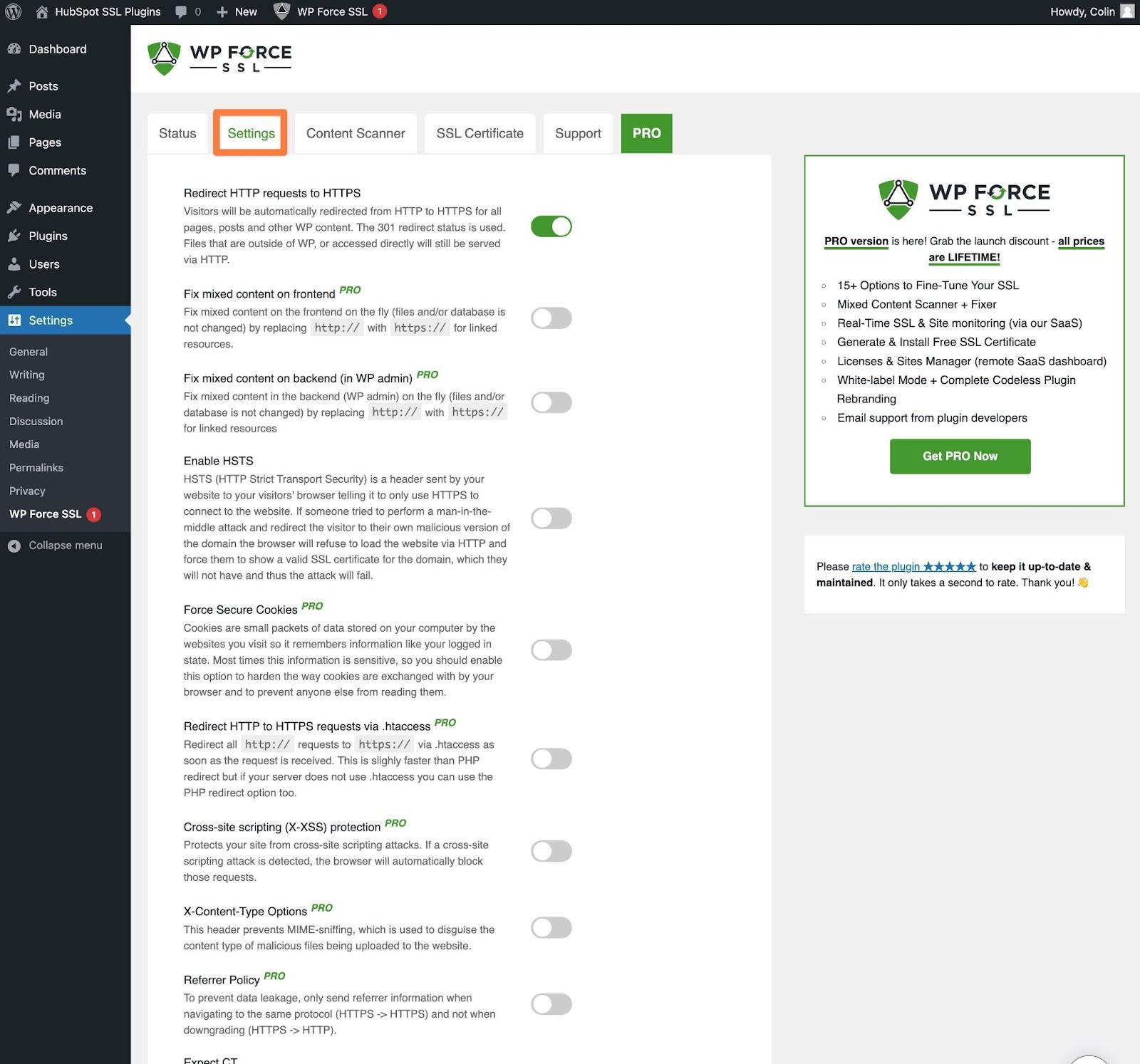The image size is (1140, 1064).
Task: Open the Status tab
Action: pos(177,133)
